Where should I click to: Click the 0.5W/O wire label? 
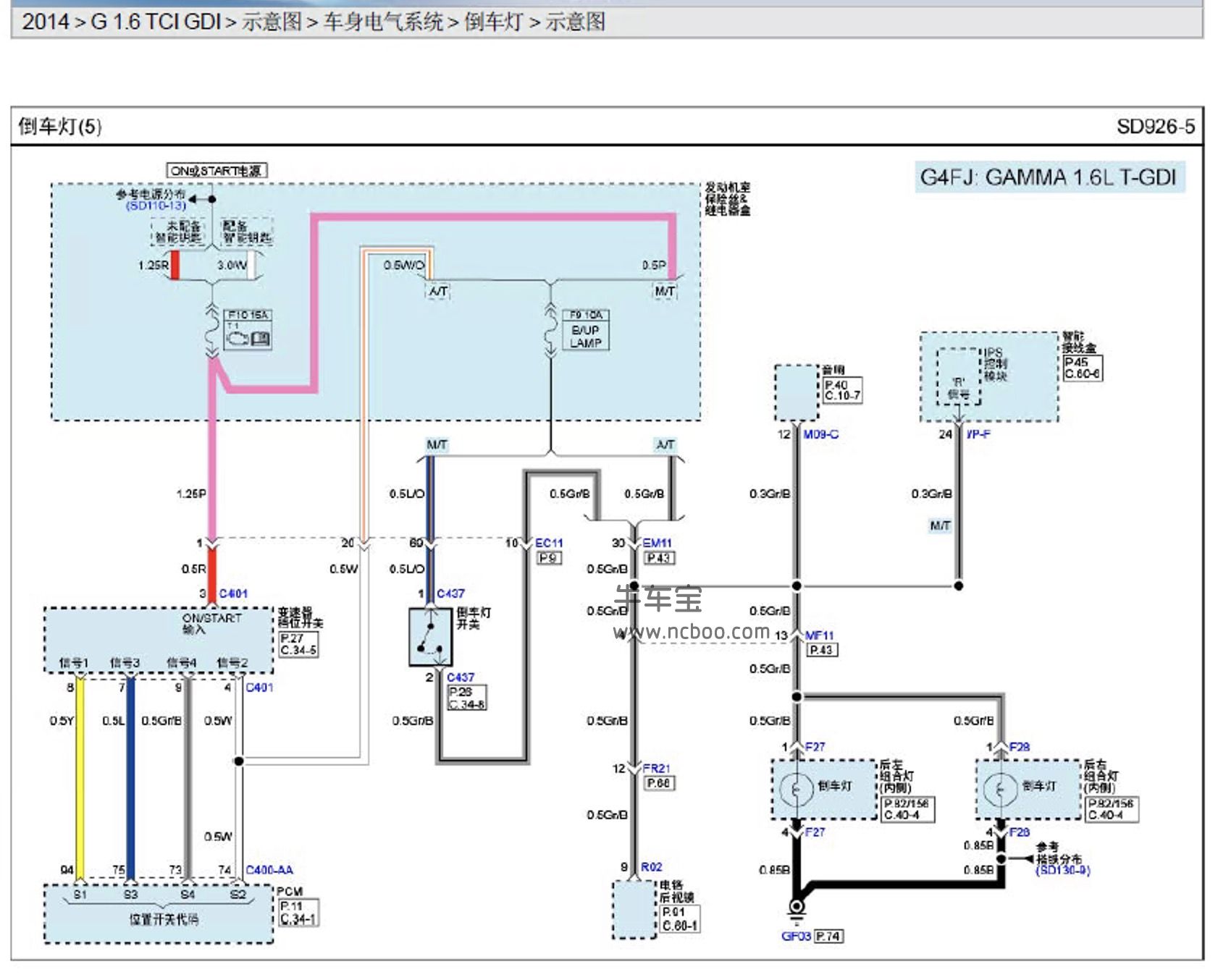tap(404, 266)
